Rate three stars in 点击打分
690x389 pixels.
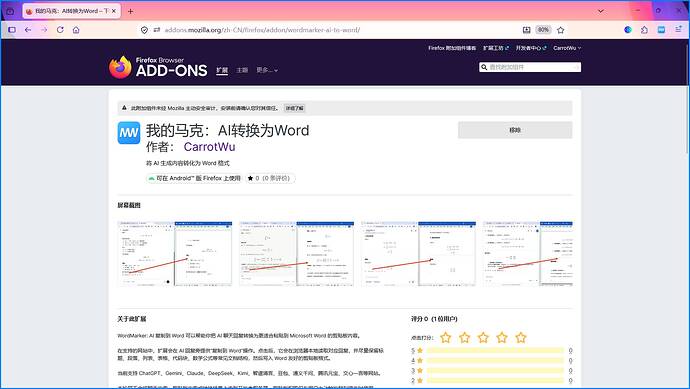(483, 338)
